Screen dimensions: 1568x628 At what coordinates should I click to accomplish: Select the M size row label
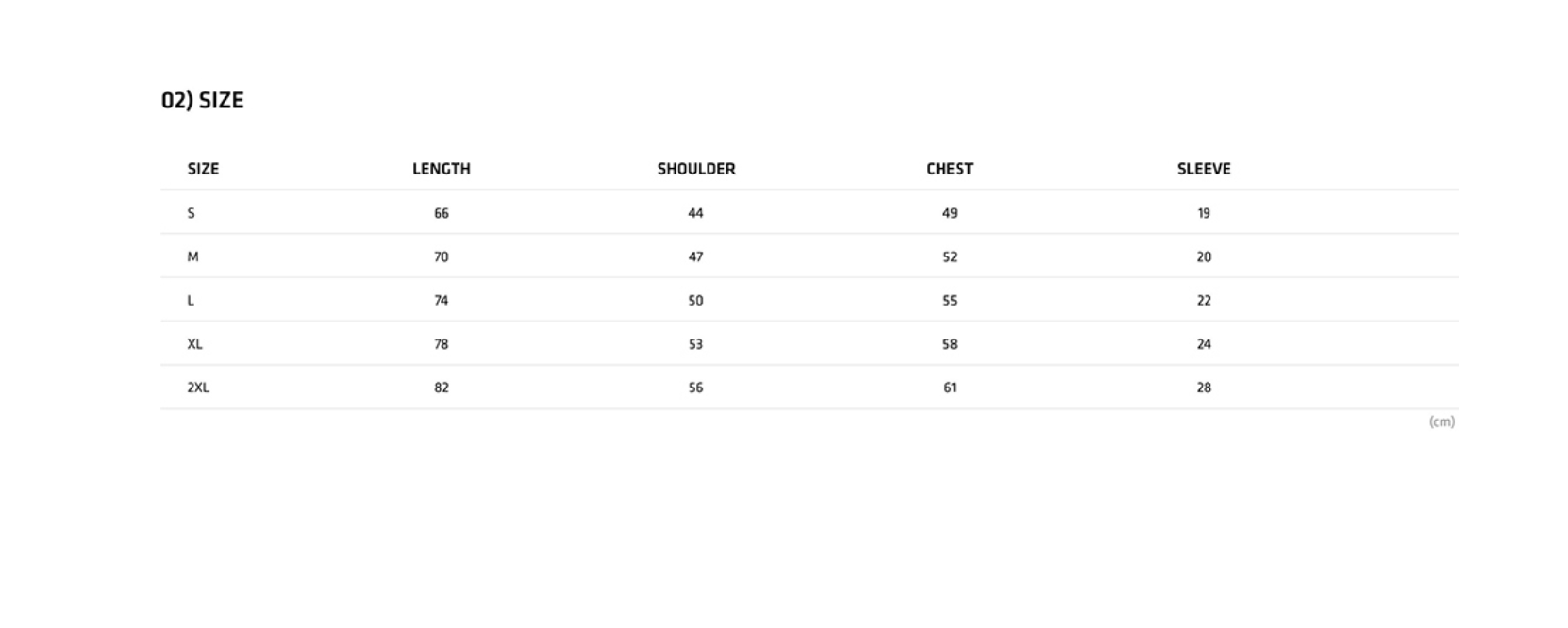point(192,256)
